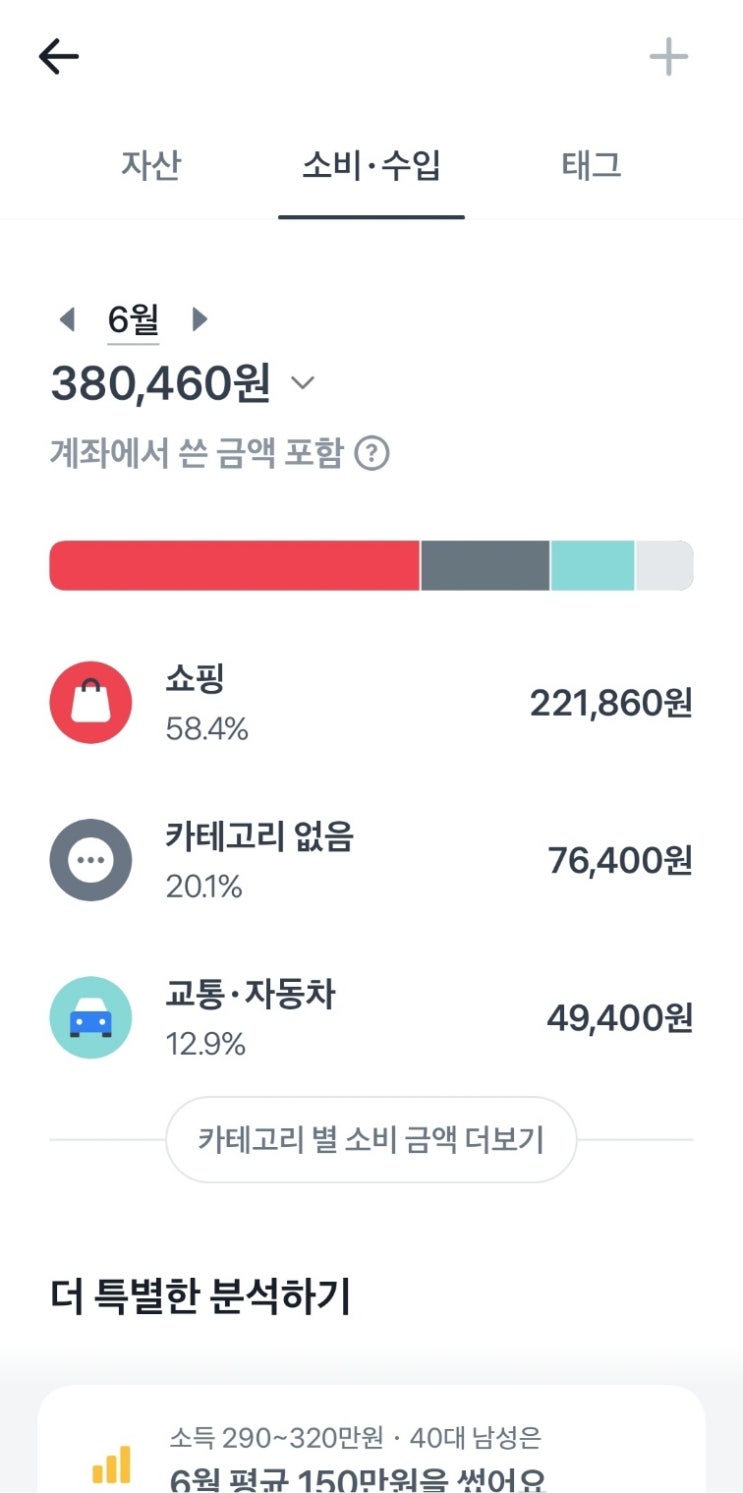Tap the back arrow icon
743x1493 pixels.
(59, 57)
